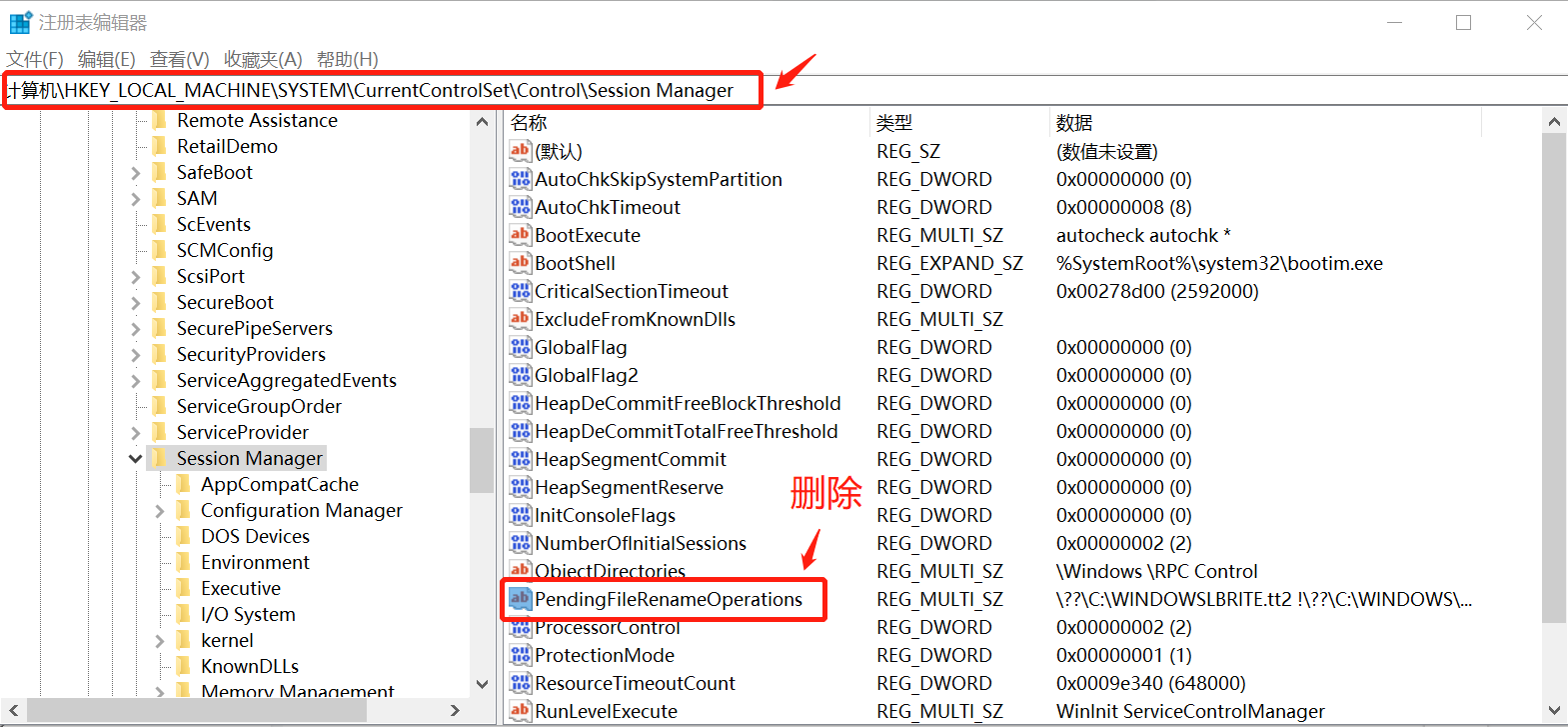Image resolution: width=1568 pixels, height=727 pixels.
Task: Click the HeapSegmentCommit DWORD icon
Action: click(x=521, y=459)
